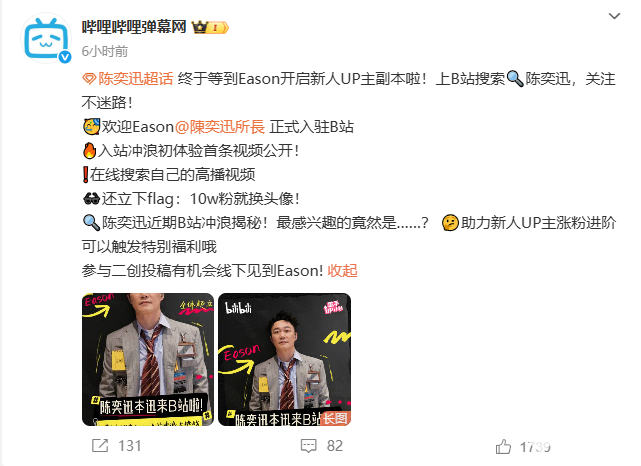Open the repost count 131
This screenshot has width=641, height=466.
click(130, 446)
